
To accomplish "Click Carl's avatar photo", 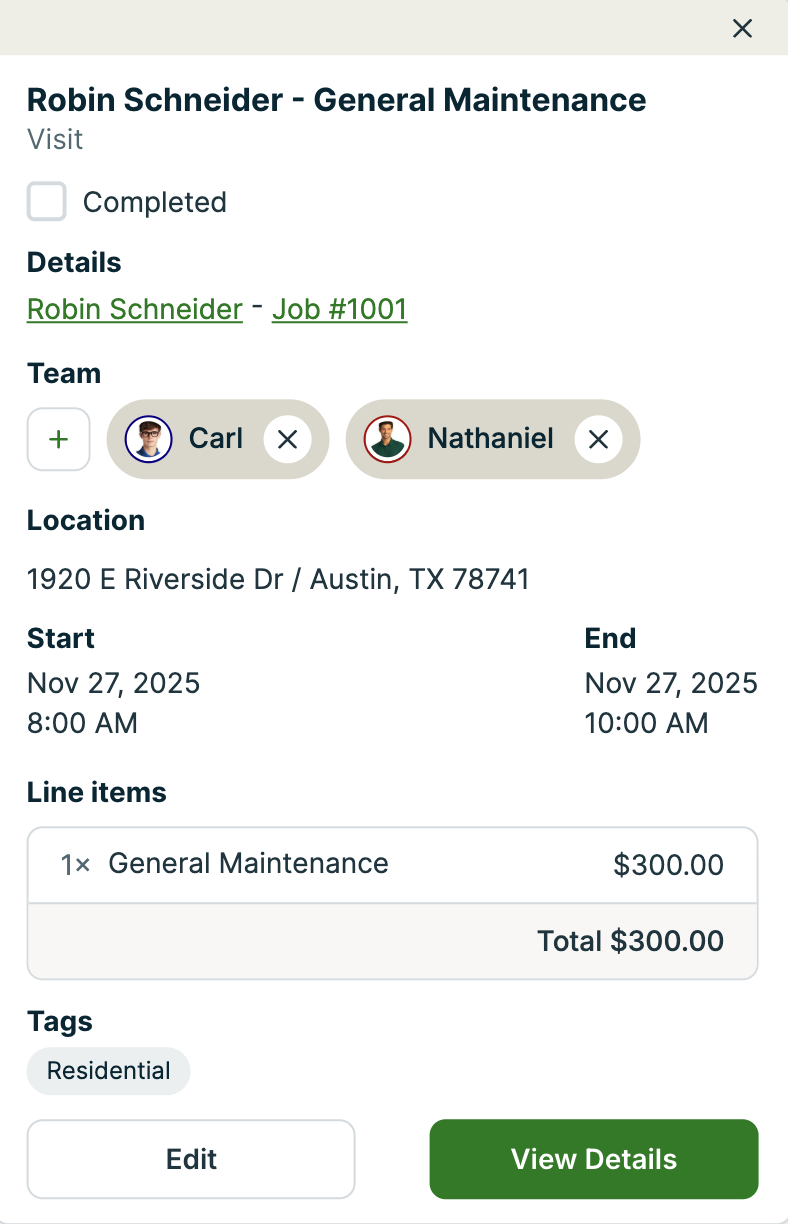I will coord(149,439).
